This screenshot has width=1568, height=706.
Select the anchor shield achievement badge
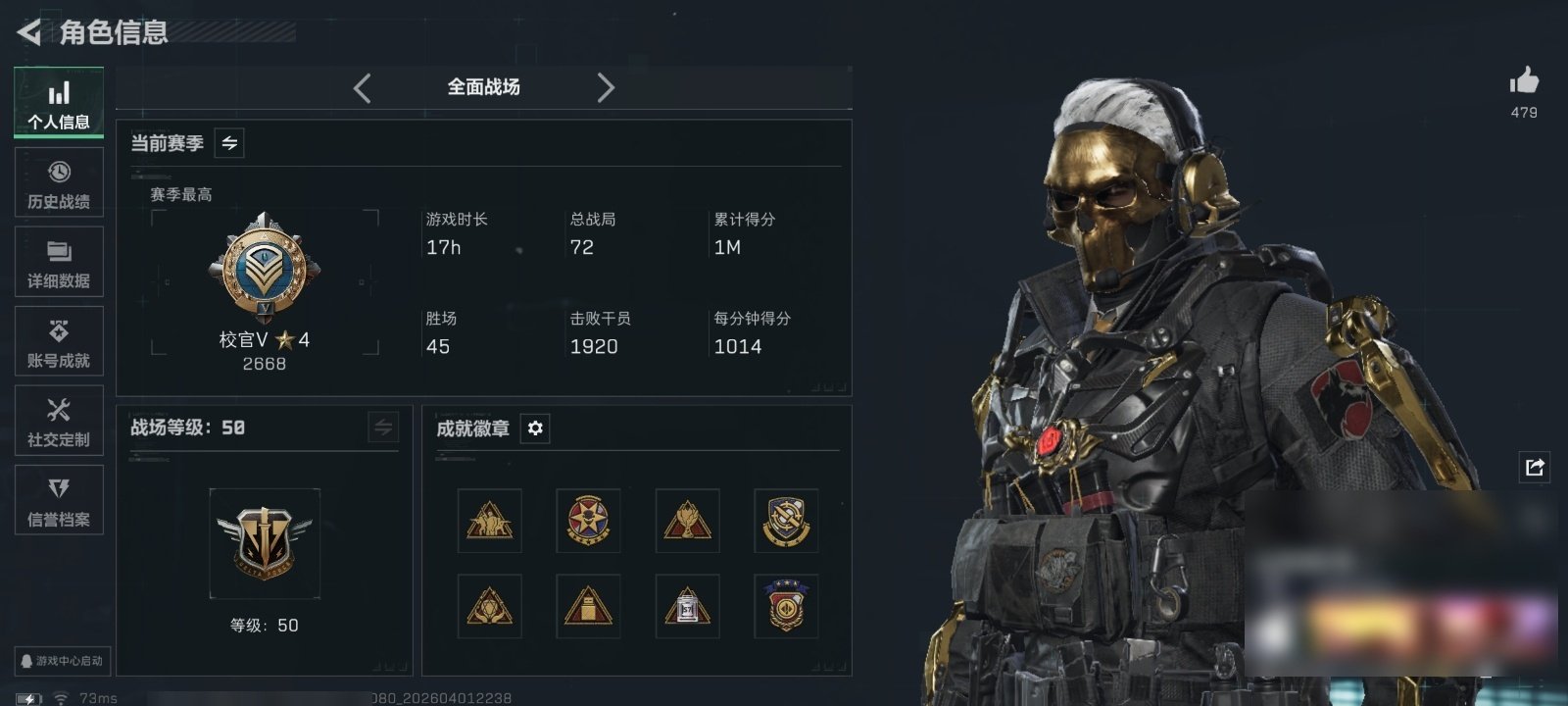click(x=786, y=521)
